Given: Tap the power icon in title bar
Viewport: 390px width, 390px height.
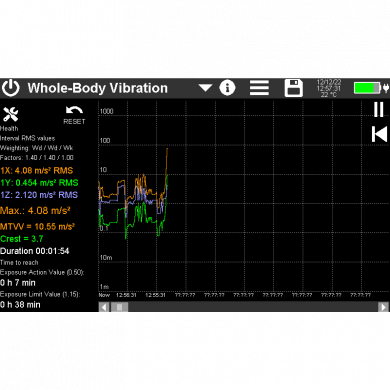Looking at the screenshot, I should (x=11, y=88).
